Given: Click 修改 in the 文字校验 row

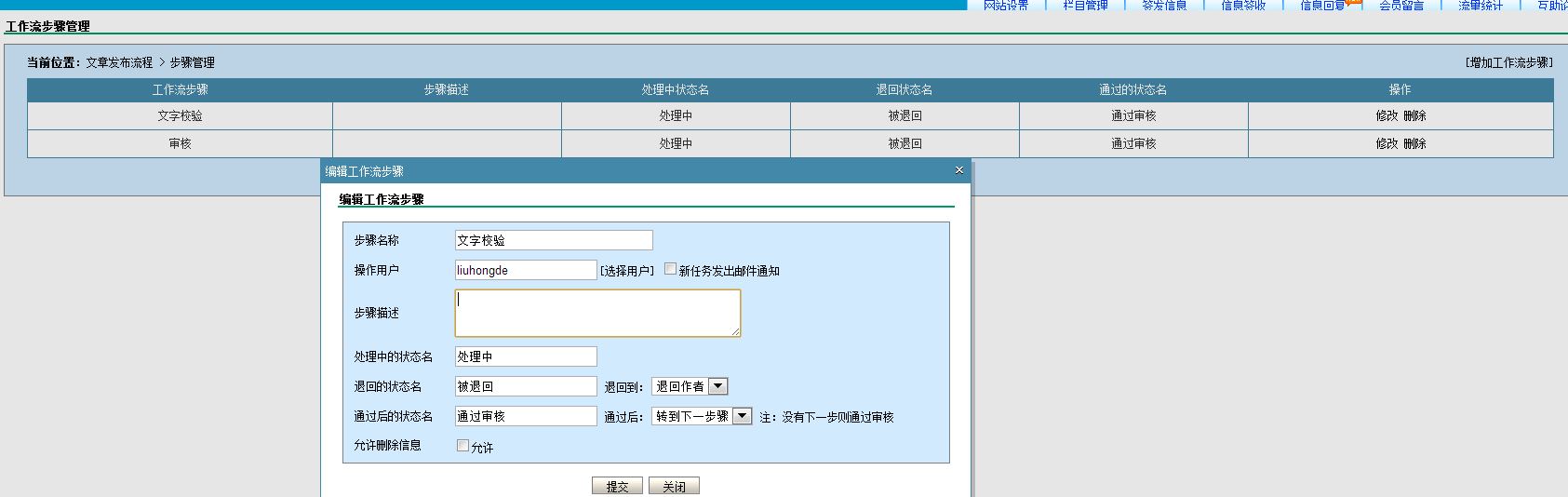Looking at the screenshot, I should click(1387, 116).
